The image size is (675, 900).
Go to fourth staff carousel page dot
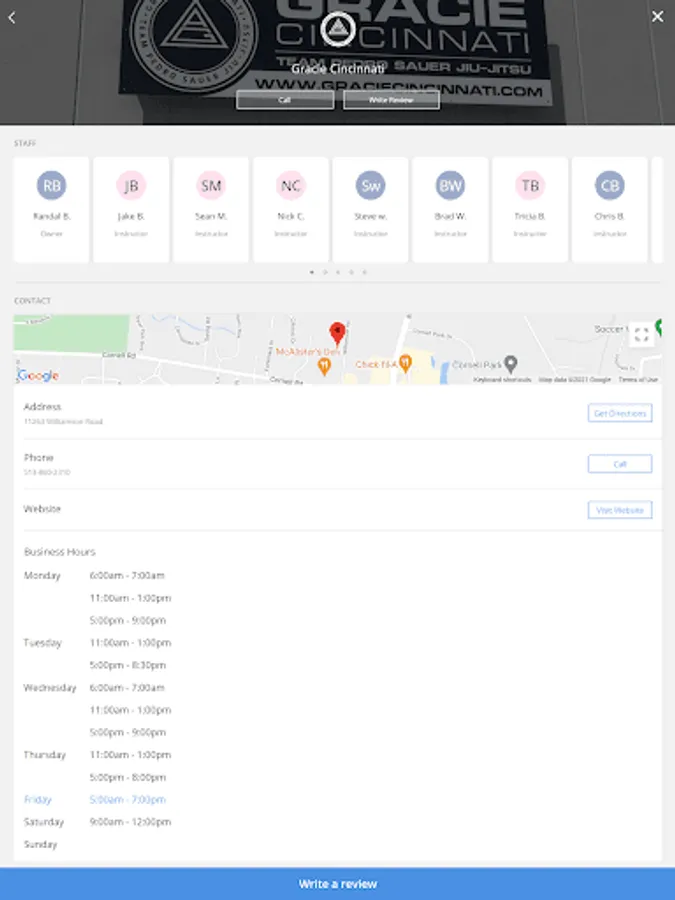(351, 272)
